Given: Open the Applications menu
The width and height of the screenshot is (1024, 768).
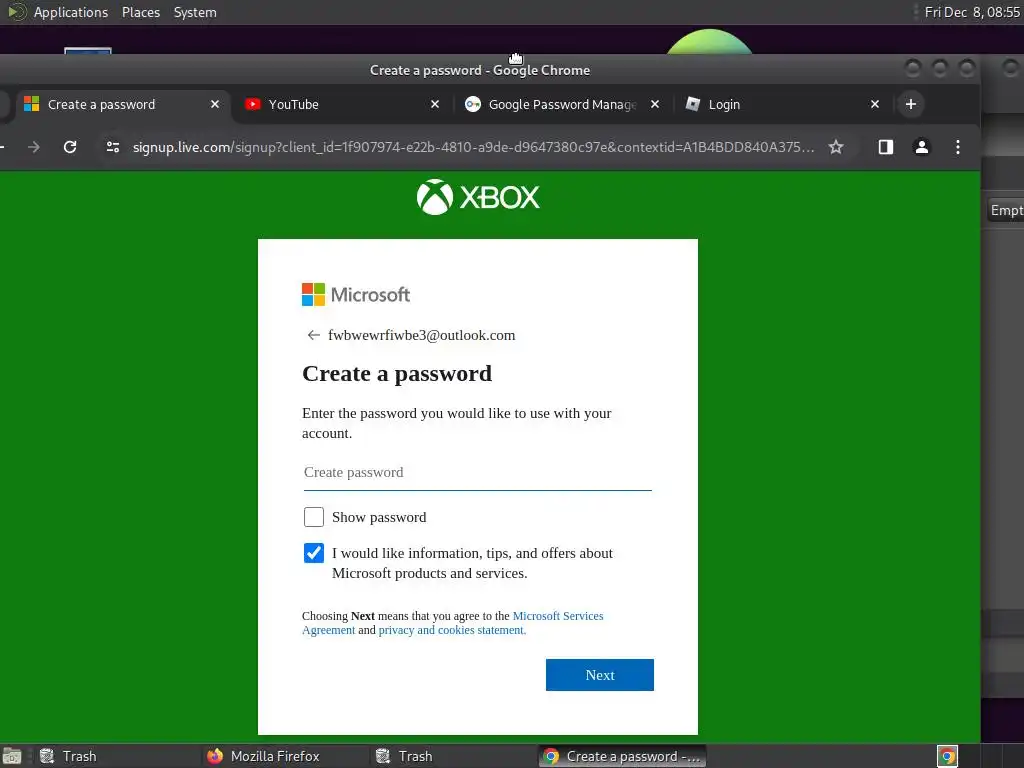Looking at the screenshot, I should [x=71, y=12].
